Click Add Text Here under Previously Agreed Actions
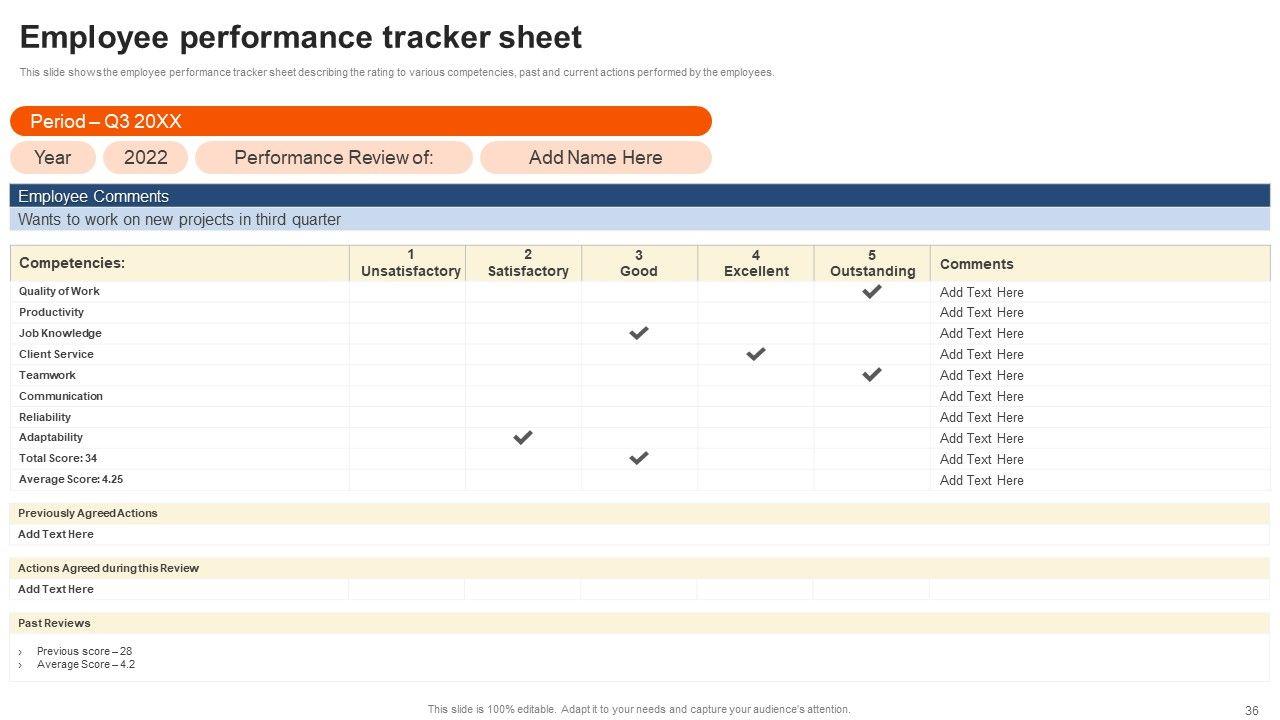 click(x=56, y=534)
